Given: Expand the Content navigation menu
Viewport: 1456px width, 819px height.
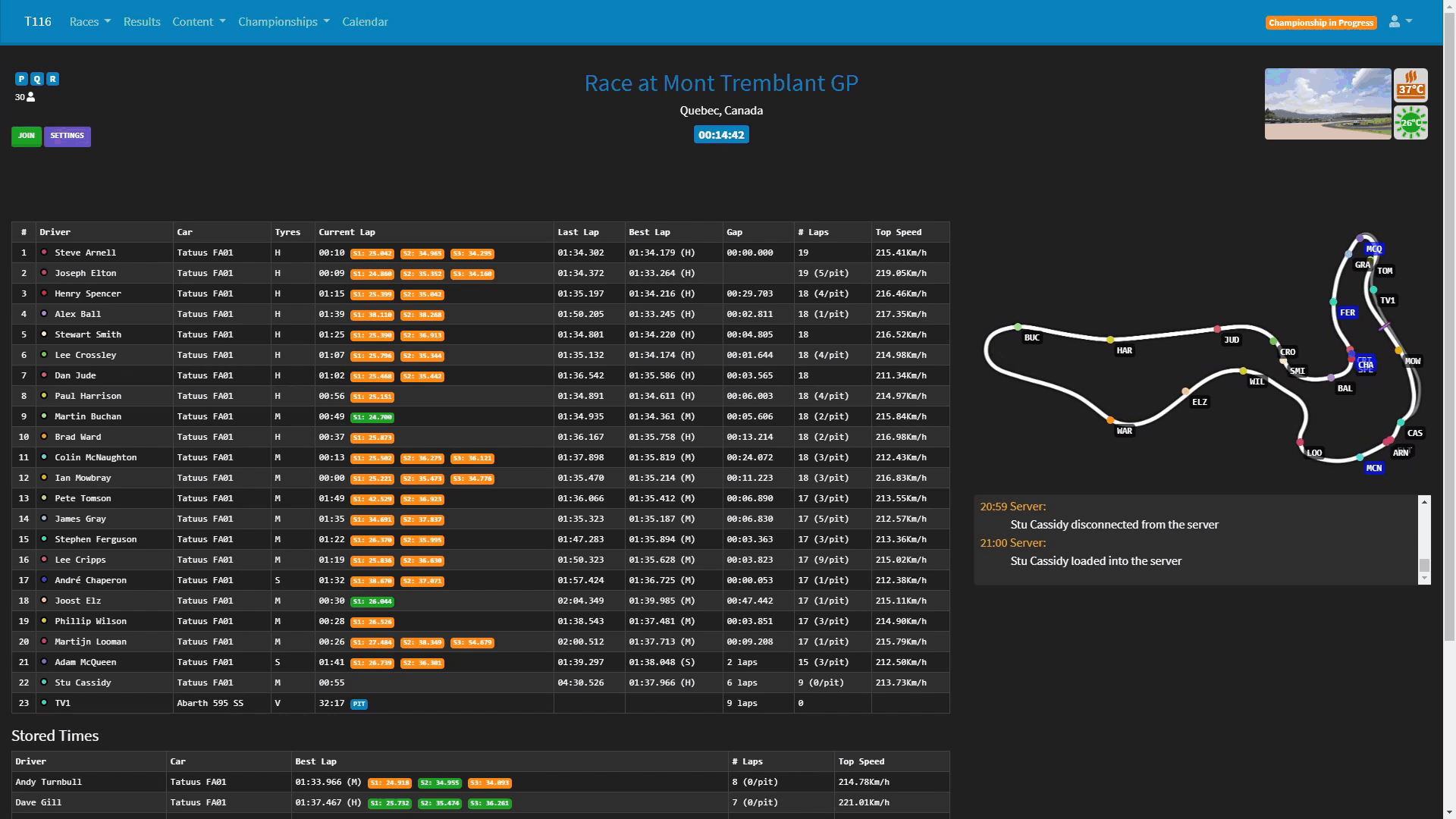Looking at the screenshot, I should [x=196, y=21].
